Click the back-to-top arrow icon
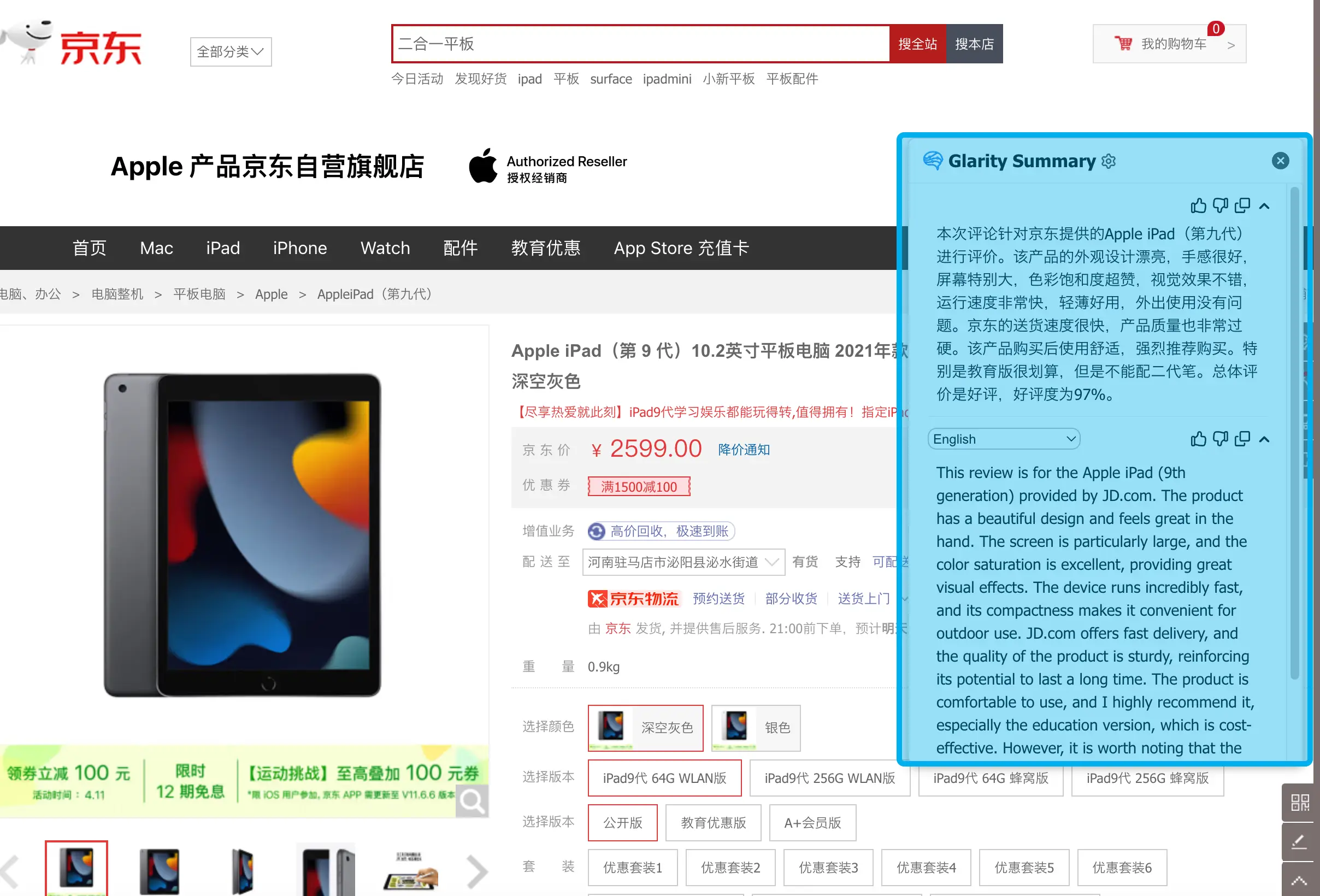This screenshot has height=896, width=1320. point(1300,880)
